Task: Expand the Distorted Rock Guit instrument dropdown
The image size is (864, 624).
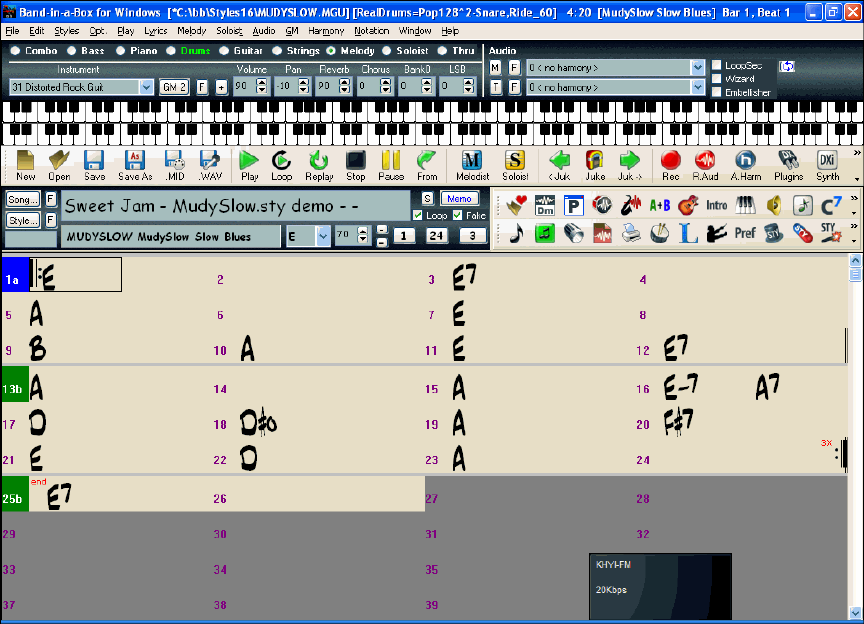Action: [x=146, y=87]
